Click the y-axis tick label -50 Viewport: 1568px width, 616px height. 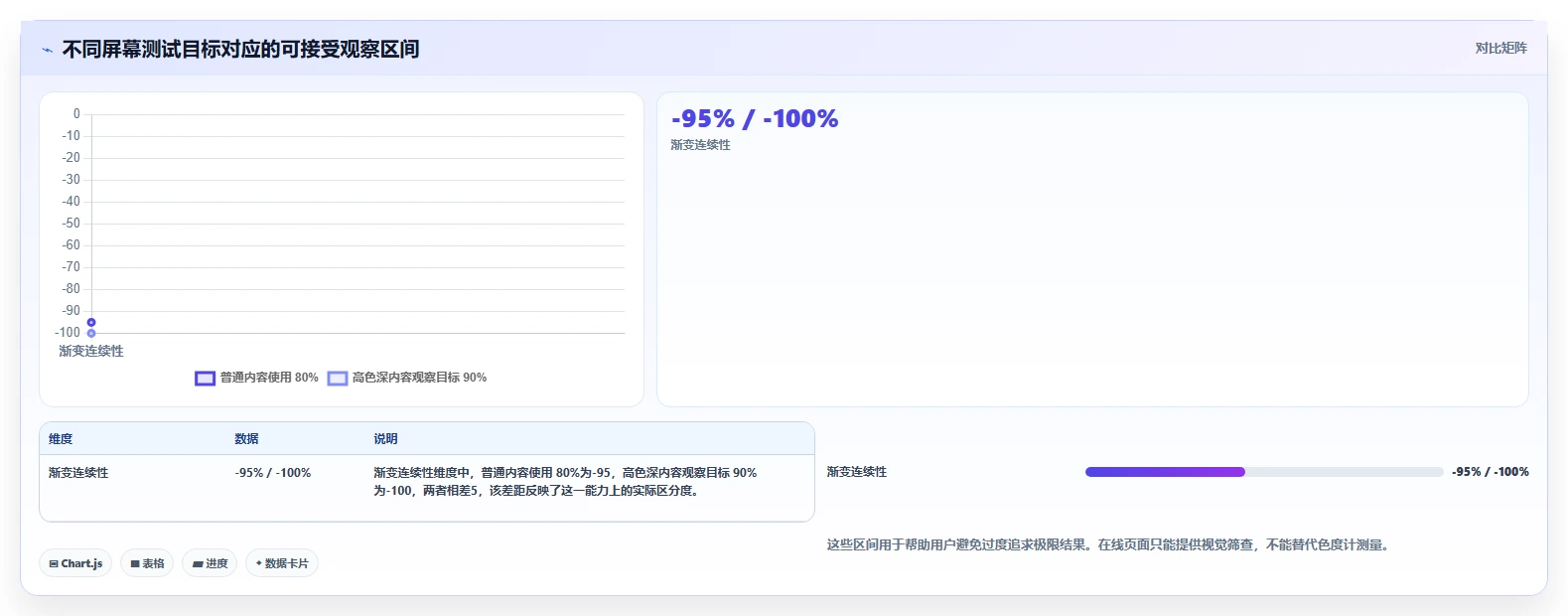coord(71,224)
